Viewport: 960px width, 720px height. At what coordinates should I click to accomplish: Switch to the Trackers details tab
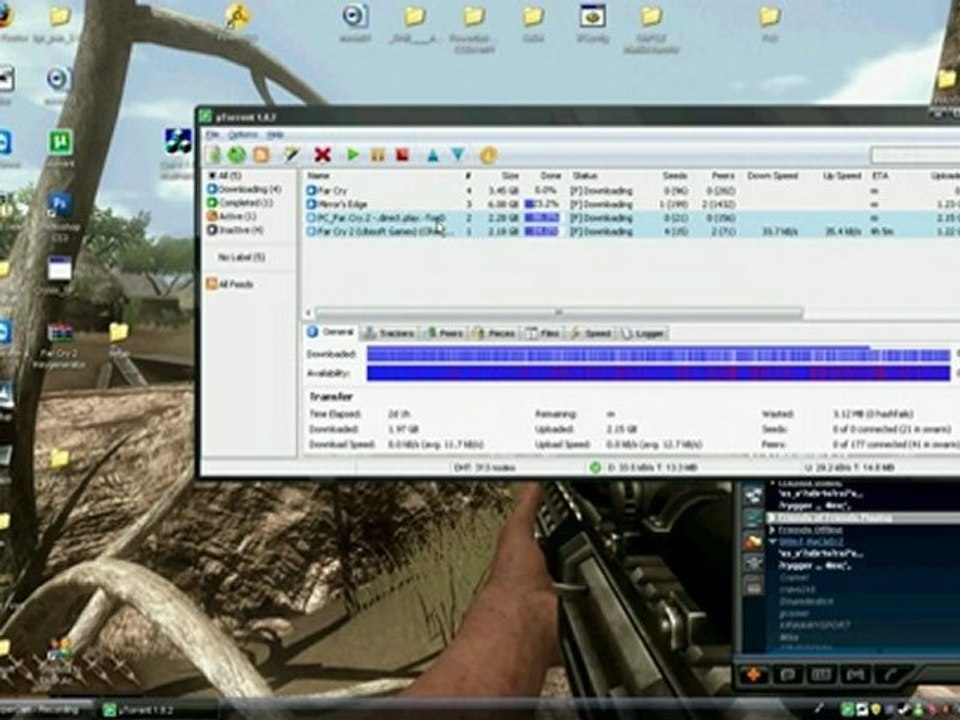coord(389,333)
